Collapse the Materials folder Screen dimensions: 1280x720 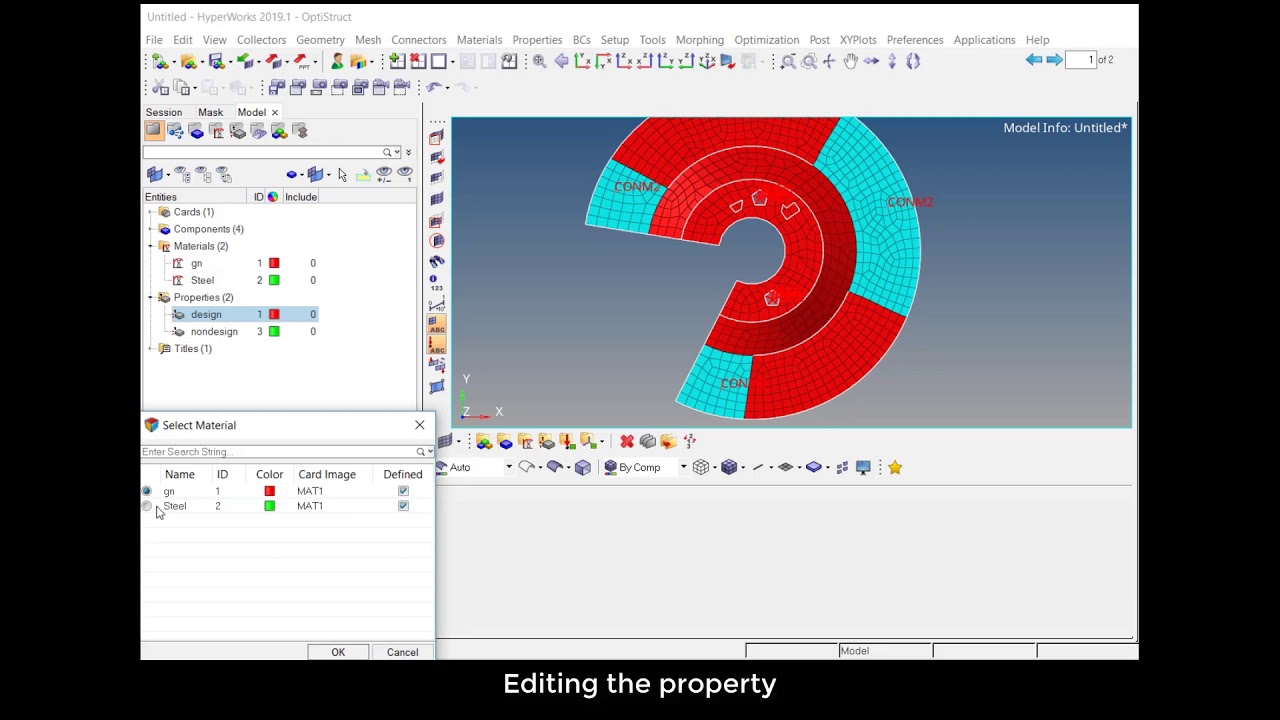point(151,246)
